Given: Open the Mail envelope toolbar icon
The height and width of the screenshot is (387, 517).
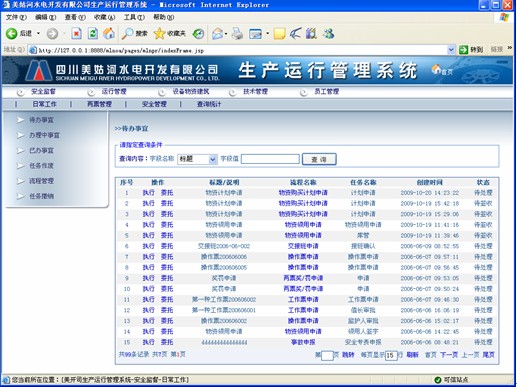Looking at the screenshot, I should 217,33.
